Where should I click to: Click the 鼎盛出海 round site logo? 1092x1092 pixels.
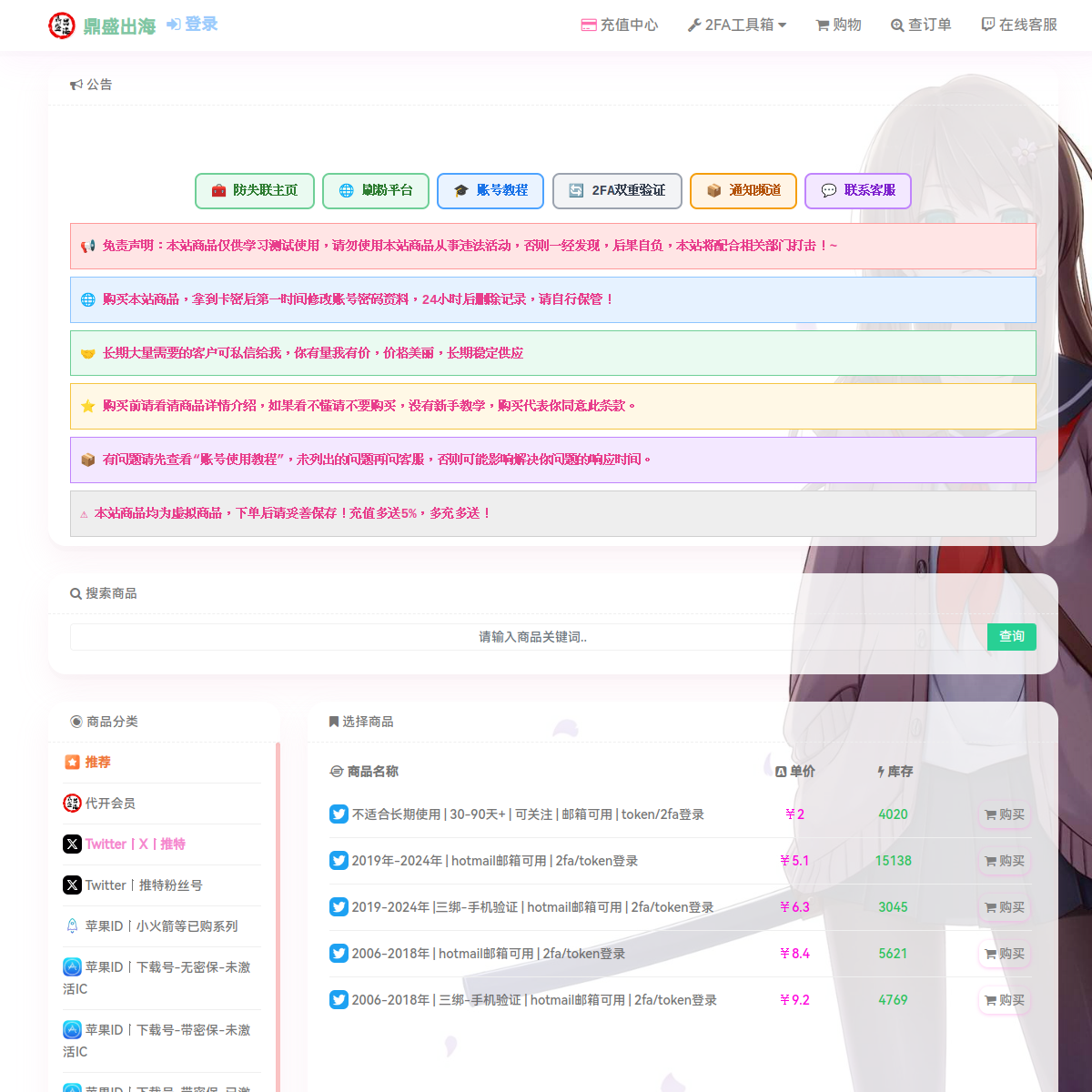pyautogui.click(x=62, y=25)
